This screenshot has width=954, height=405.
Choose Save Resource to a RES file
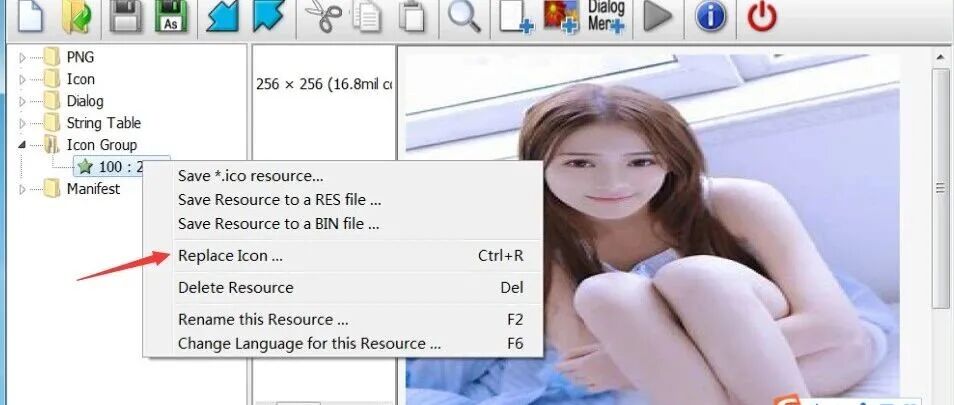pos(343,199)
